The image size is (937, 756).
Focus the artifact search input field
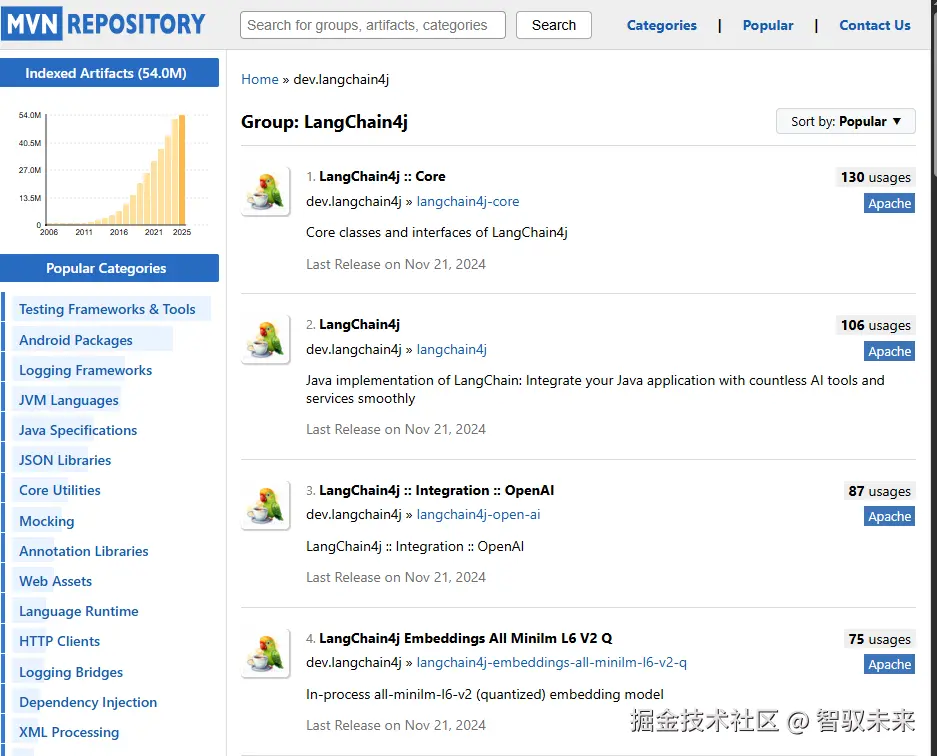373,25
